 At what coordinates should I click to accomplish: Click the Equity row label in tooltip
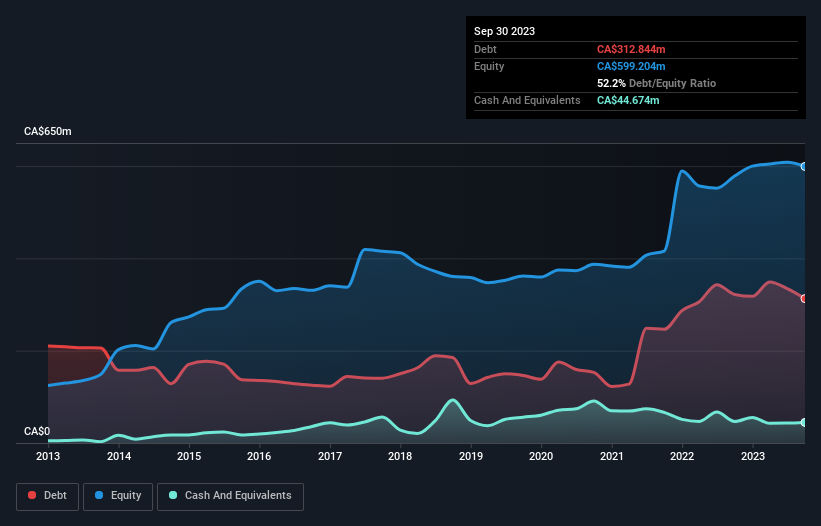[489, 66]
